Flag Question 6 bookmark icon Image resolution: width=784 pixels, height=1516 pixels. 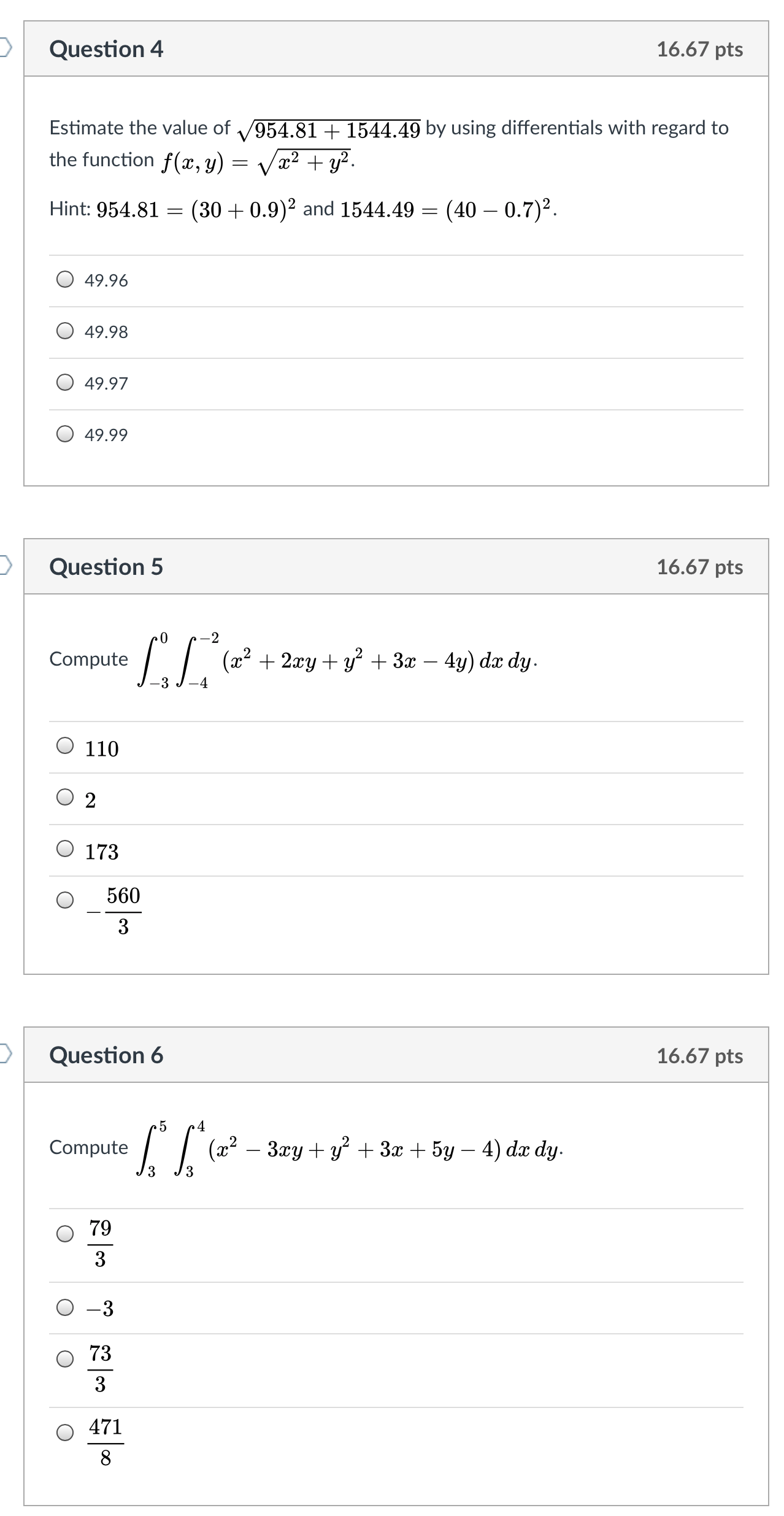tap(5, 1054)
